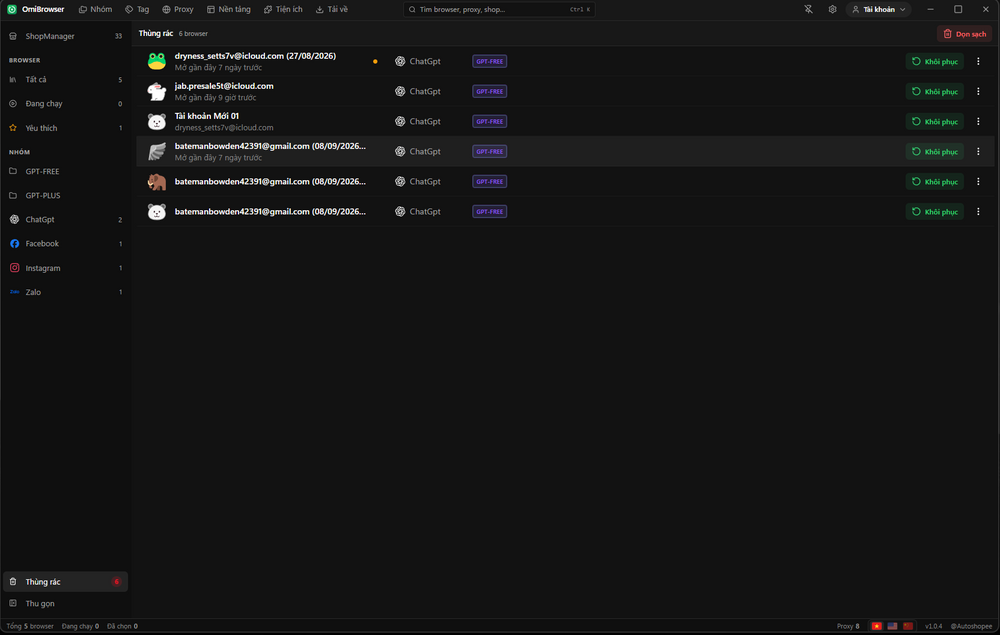Click the US flag in status bar
1000x635 pixels.
click(892, 626)
